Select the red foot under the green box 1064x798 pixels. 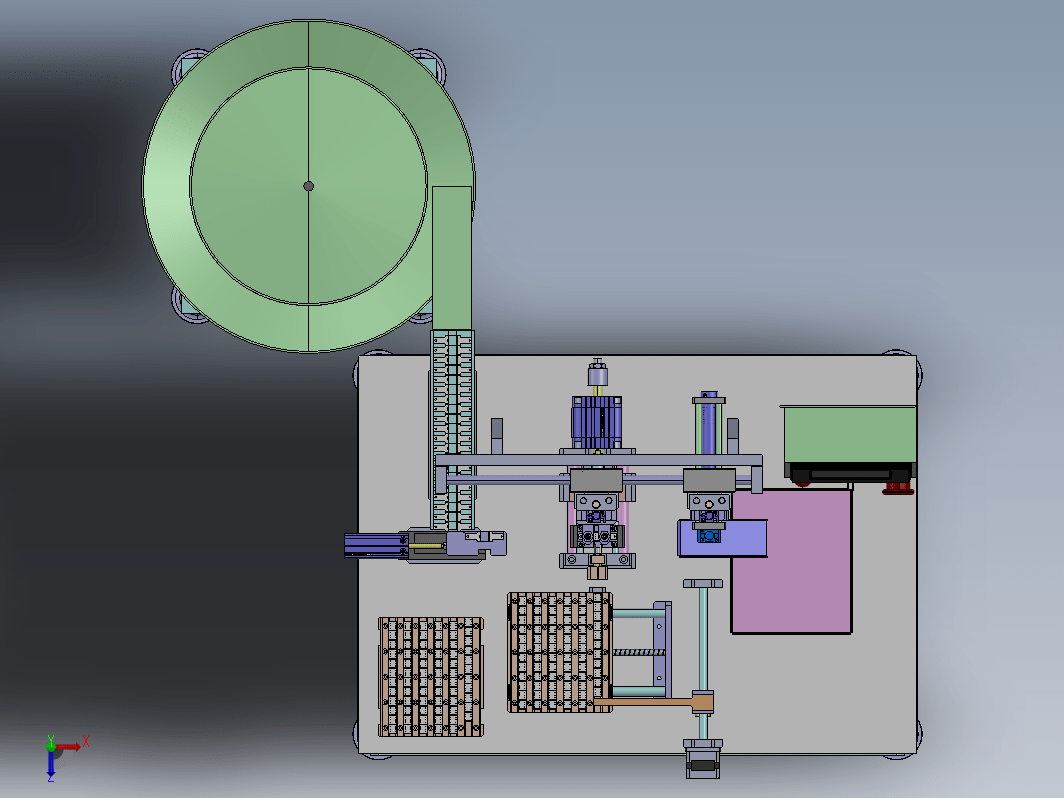(898, 487)
